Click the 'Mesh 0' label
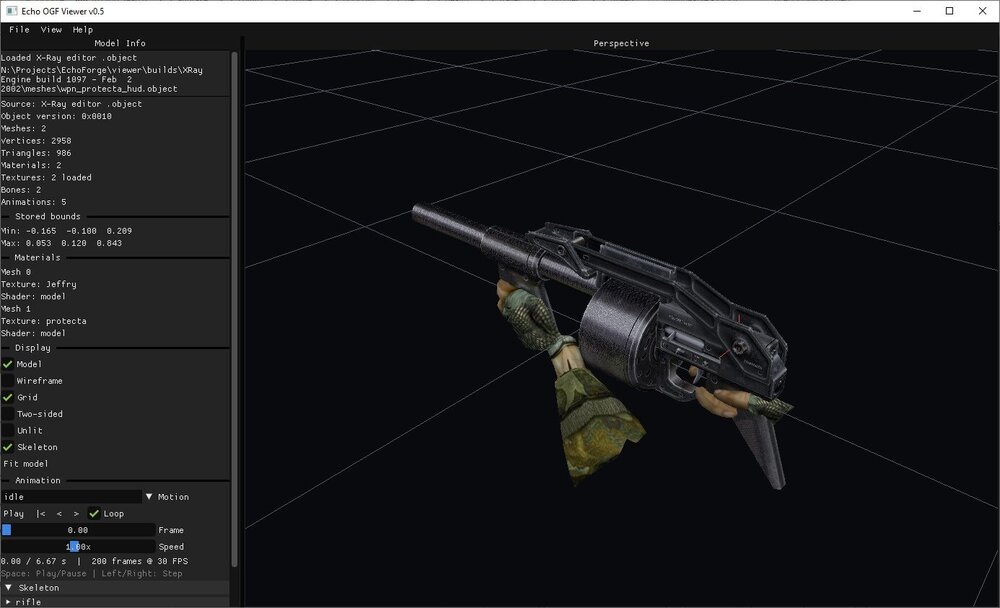1000x608 pixels. (16, 272)
